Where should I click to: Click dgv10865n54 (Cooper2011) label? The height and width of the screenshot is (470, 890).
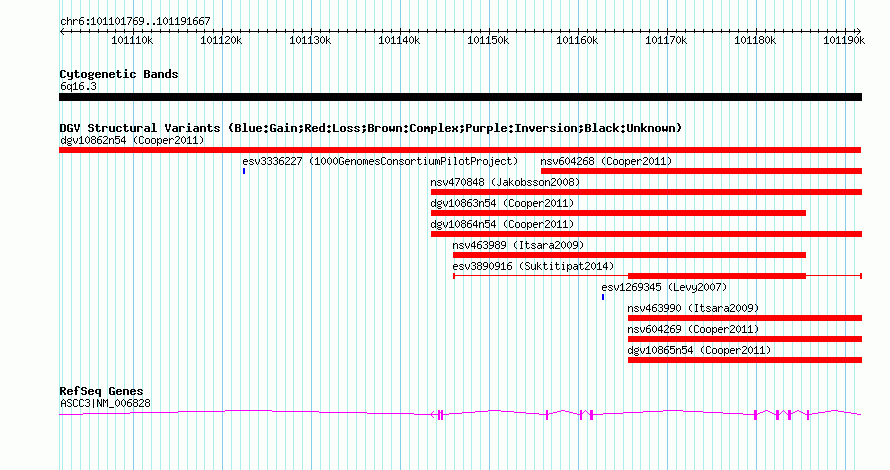(699, 350)
